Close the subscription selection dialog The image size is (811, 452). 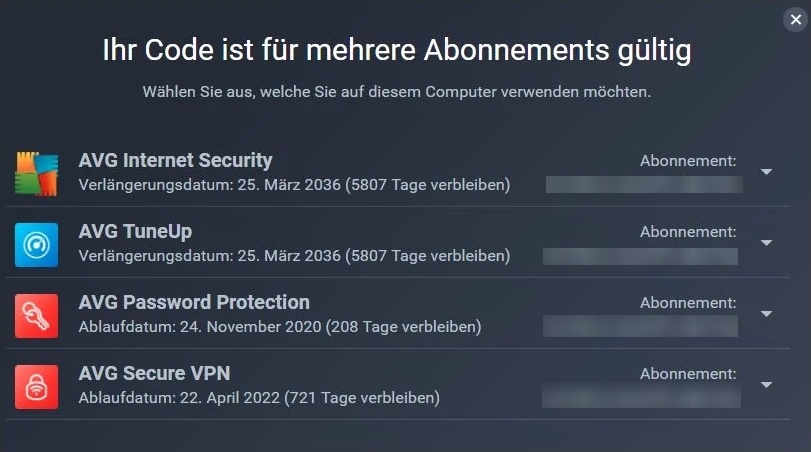(x=795, y=19)
